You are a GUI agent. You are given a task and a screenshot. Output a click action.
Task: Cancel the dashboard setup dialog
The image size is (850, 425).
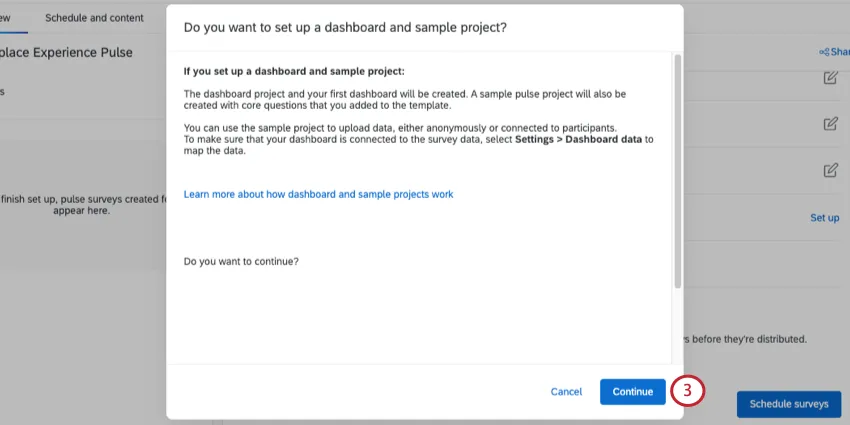566,392
